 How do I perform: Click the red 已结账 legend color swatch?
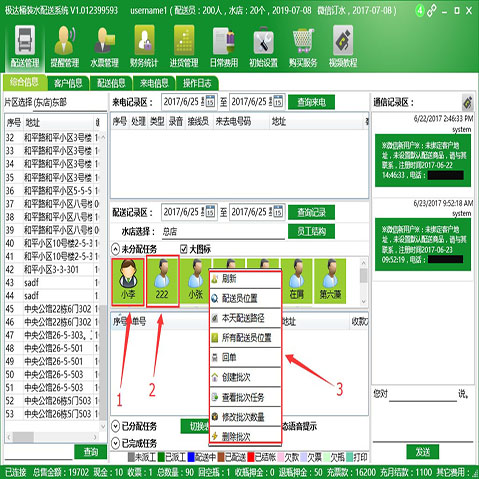(x=251, y=457)
